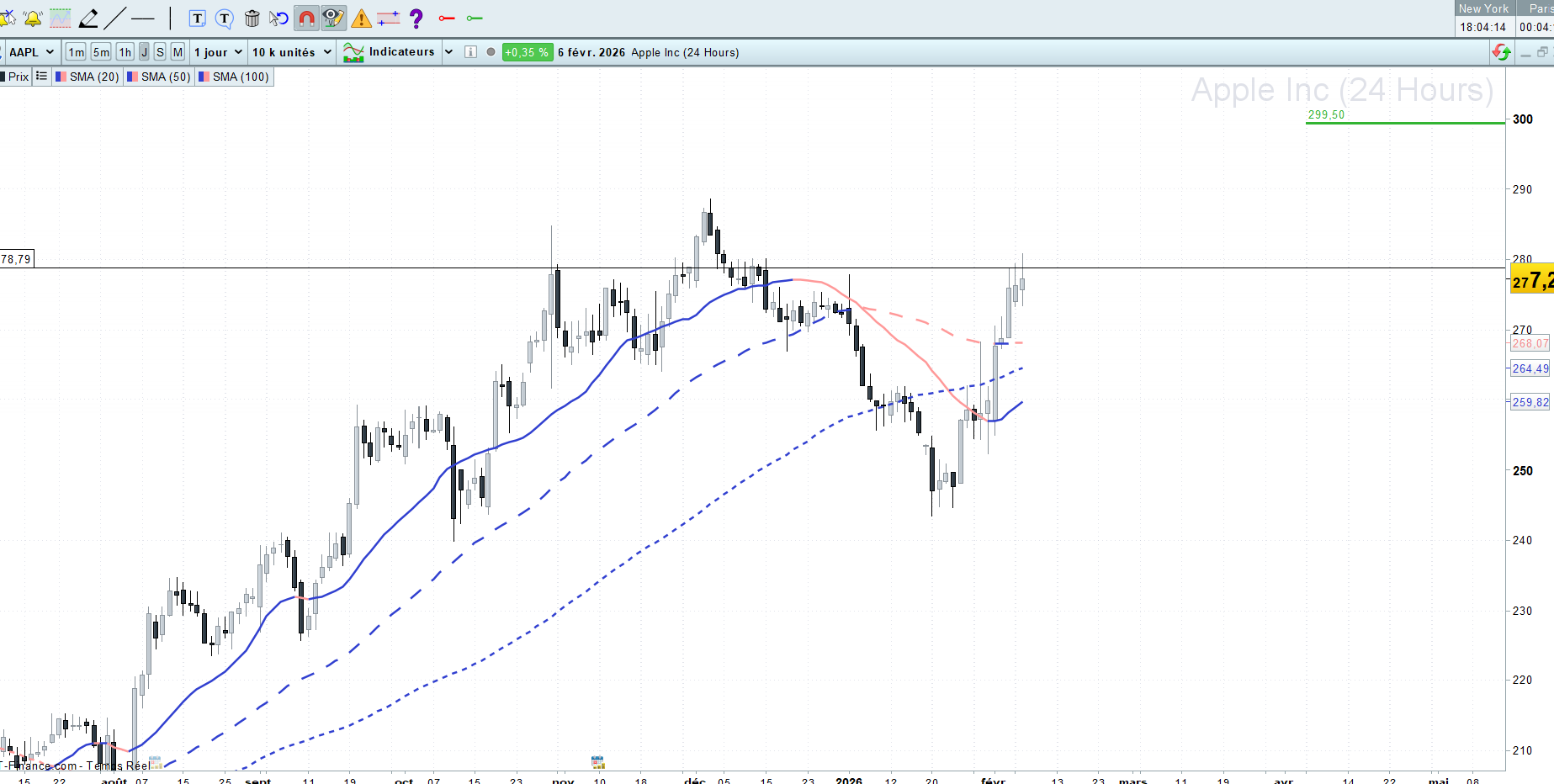Viewport: 1554px width, 784px height.
Task: Pick the diagonal trend line tool
Action: [x=115, y=18]
